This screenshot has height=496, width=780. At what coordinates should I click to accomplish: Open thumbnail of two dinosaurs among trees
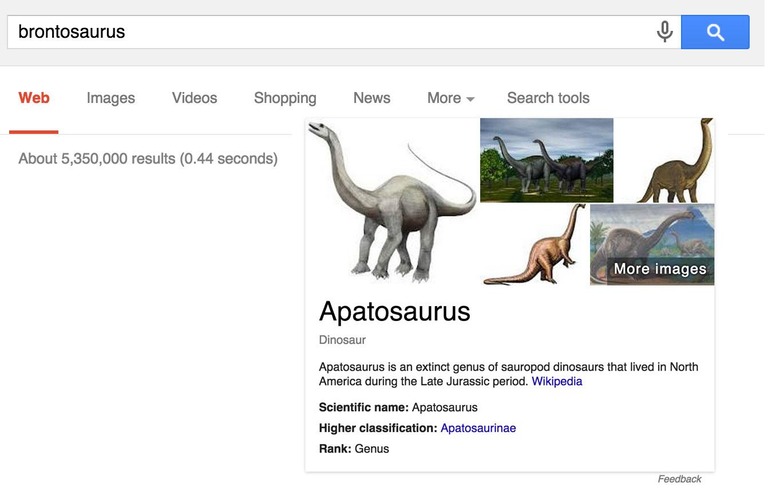pos(547,160)
